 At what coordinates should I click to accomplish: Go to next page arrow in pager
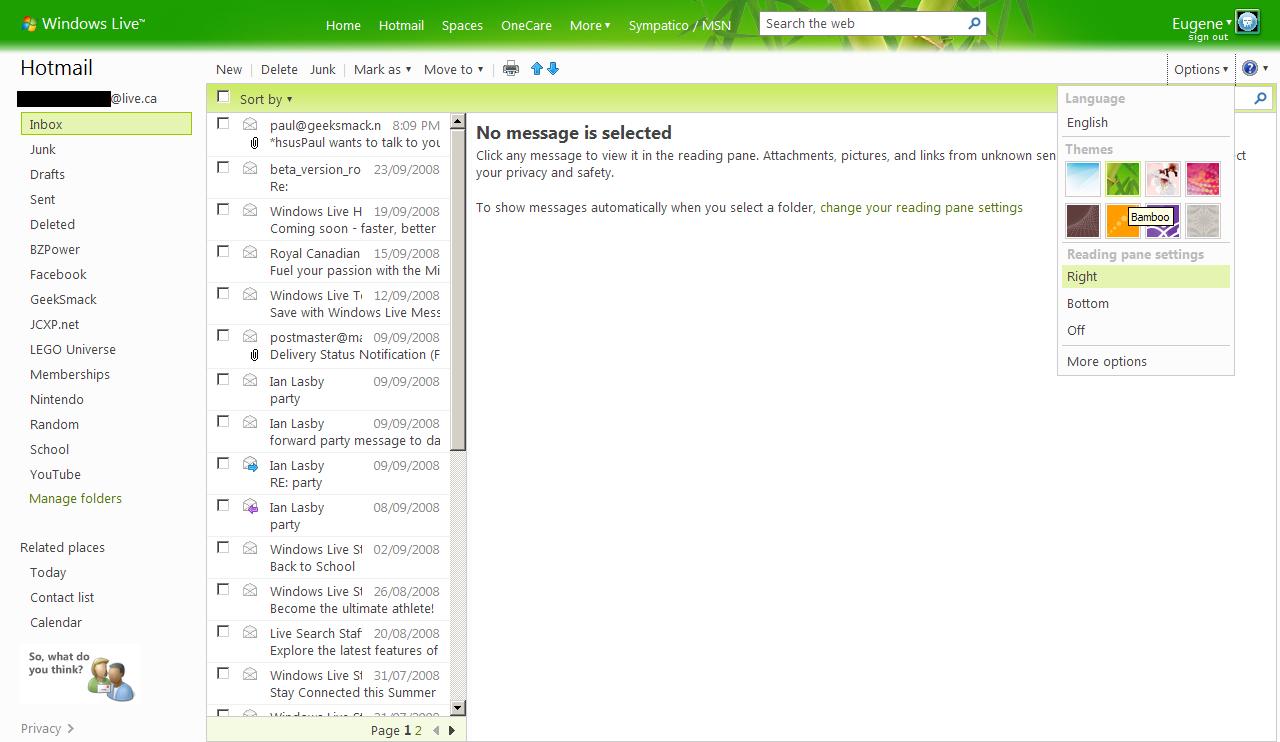coord(452,731)
